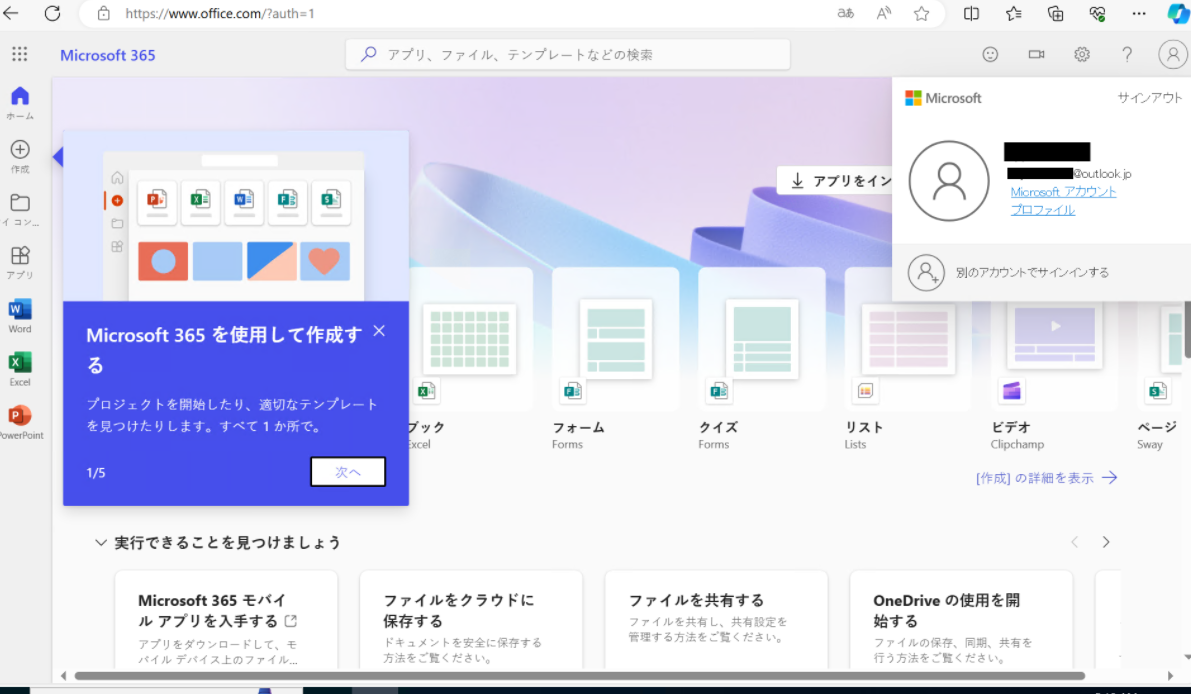Add page to favorites star

[x=921, y=13]
